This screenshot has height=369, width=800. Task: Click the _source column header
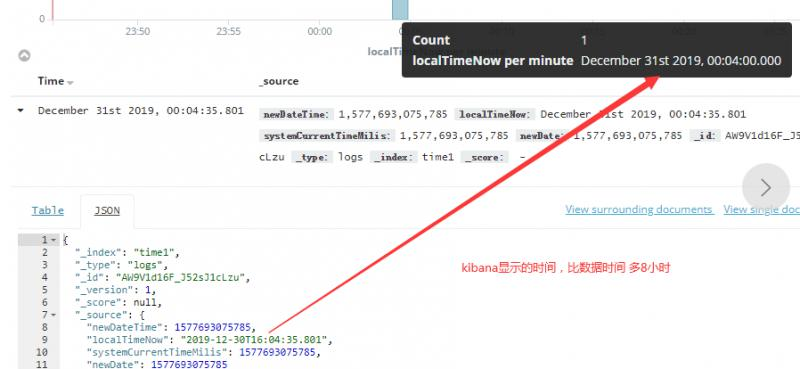coord(279,81)
